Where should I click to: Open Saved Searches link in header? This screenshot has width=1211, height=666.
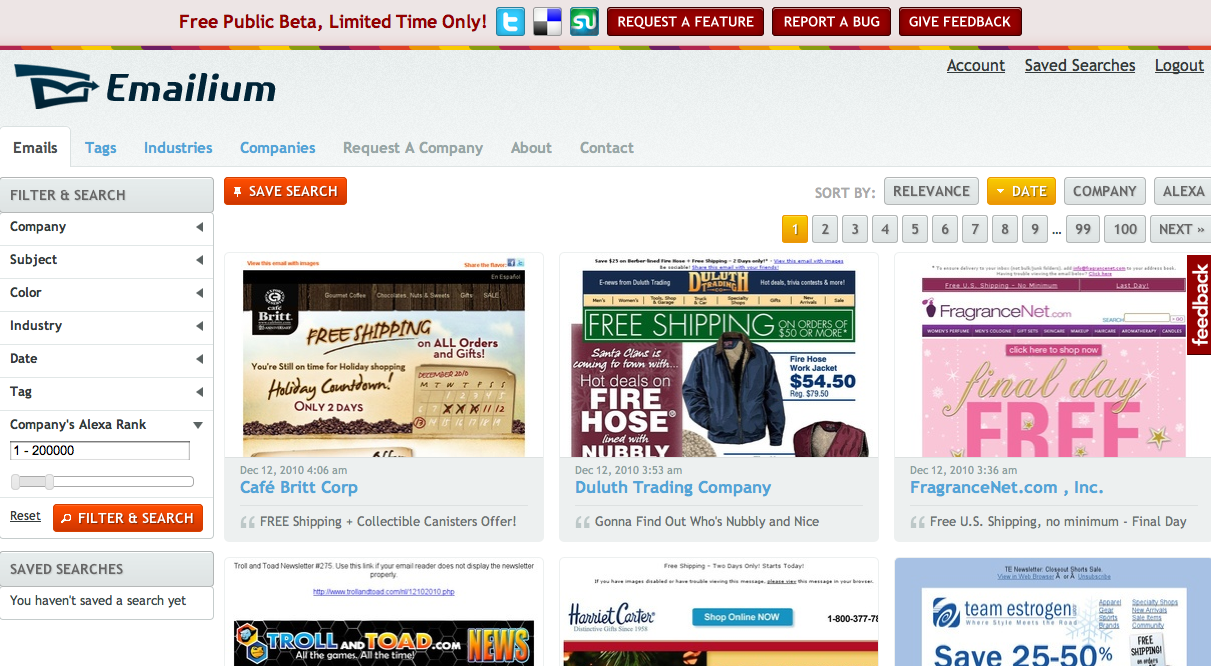click(1080, 65)
